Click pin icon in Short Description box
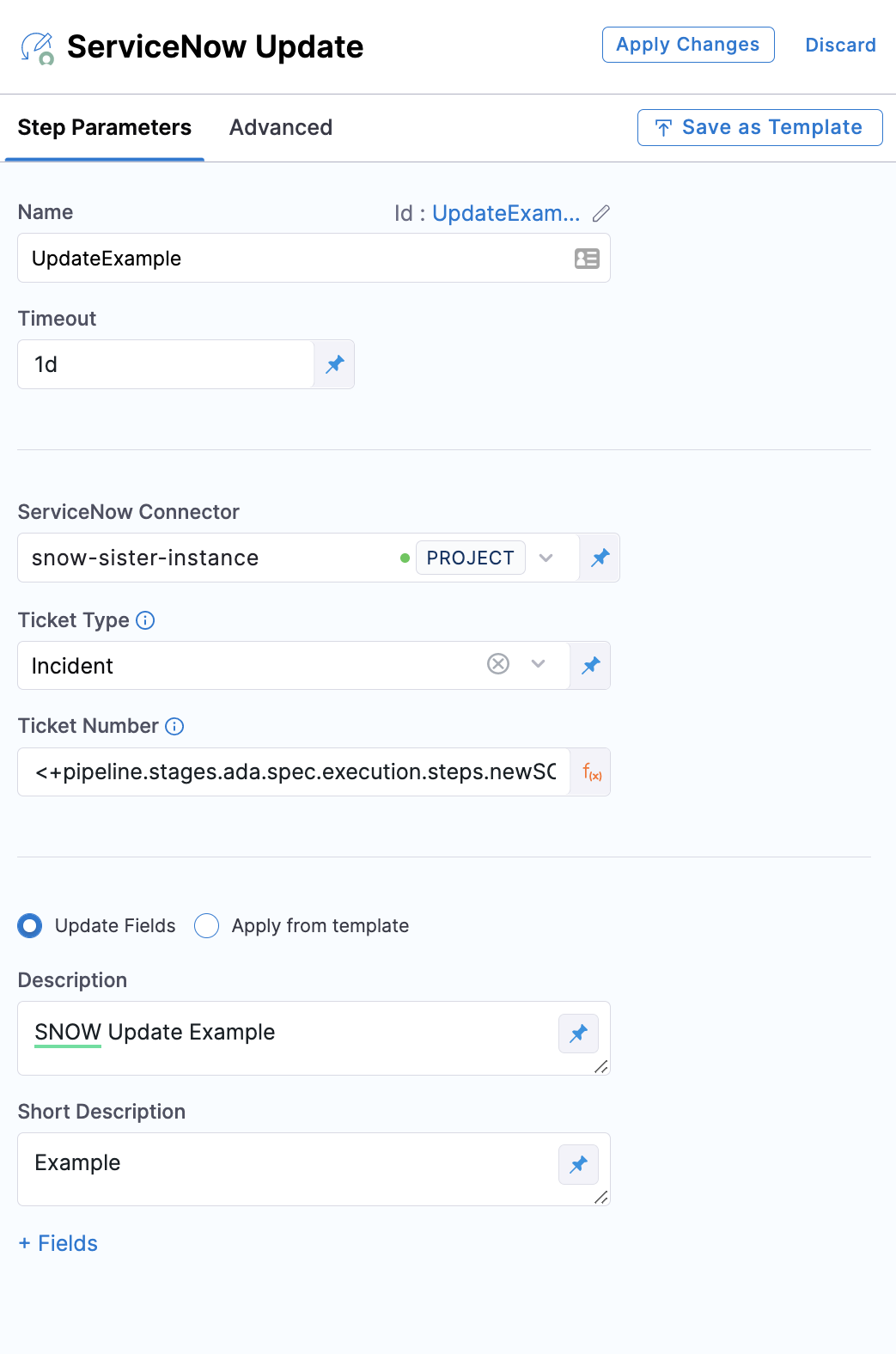The height and width of the screenshot is (1354, 896). coord(579,1164)
